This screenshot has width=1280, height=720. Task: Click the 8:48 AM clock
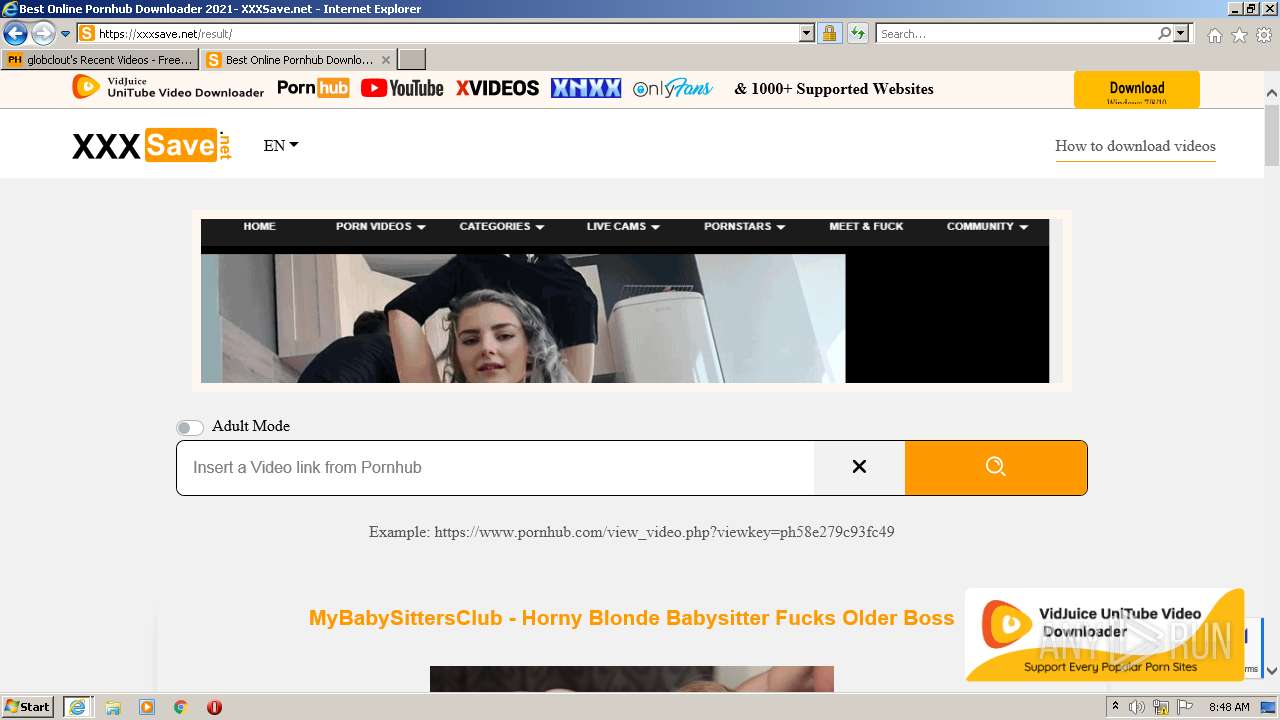1229,707
